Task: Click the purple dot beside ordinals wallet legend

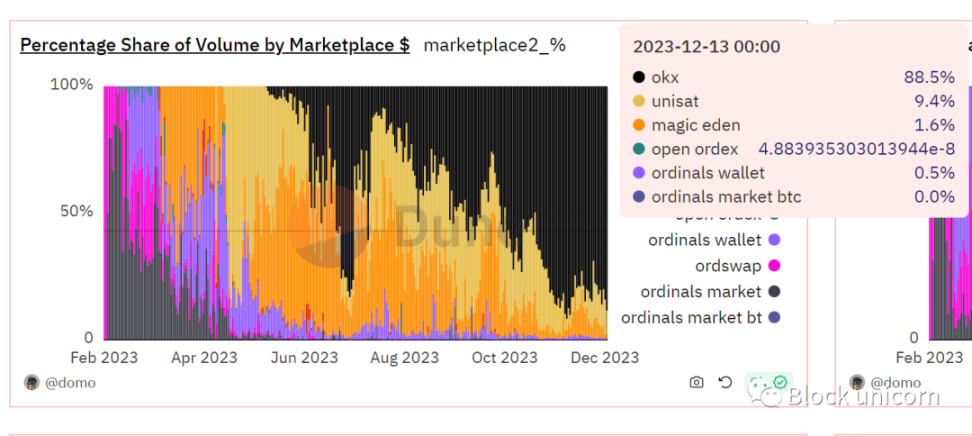Action: click(x=774, y=239)
